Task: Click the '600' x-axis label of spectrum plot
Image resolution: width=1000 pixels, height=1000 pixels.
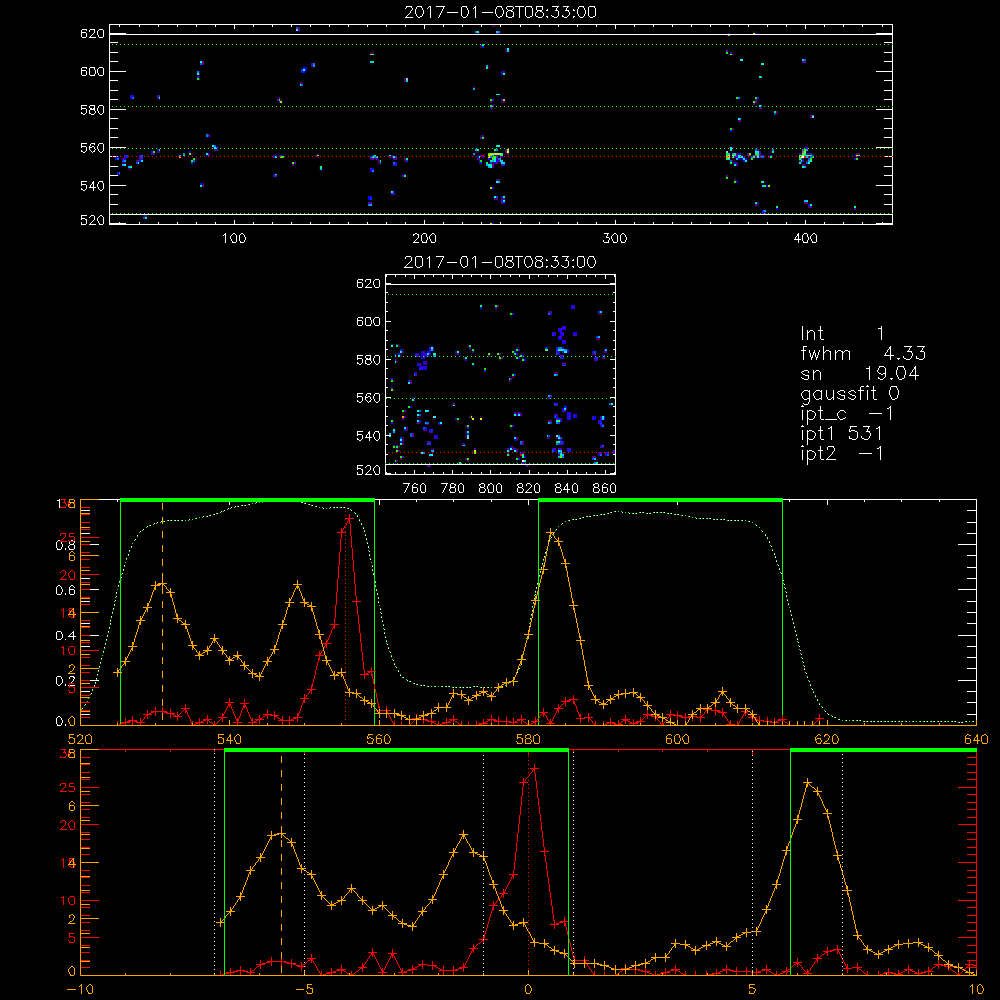Action: [x=677, y=739]
